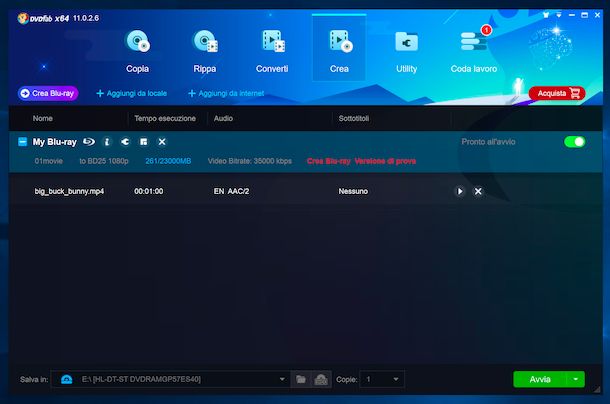The height and width of the screenshot is (404, 610).
Task: Click the Sottotitoli column header
Action: coord(354,118)
